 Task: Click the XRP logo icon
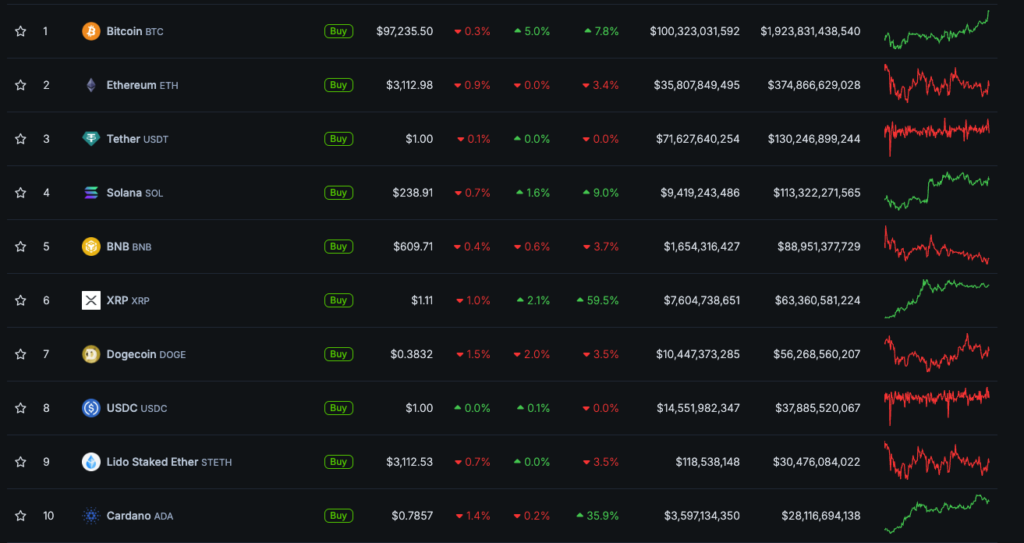(x=91, y=300)
